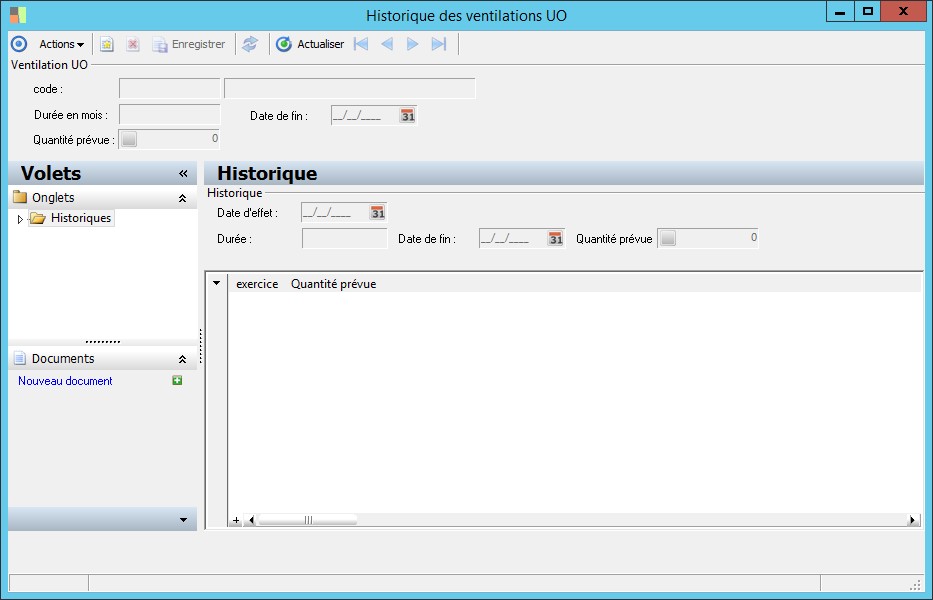Open calendar for top Date de fin
The width and height of the screenshot is (933, 600).
pos(408,115)
